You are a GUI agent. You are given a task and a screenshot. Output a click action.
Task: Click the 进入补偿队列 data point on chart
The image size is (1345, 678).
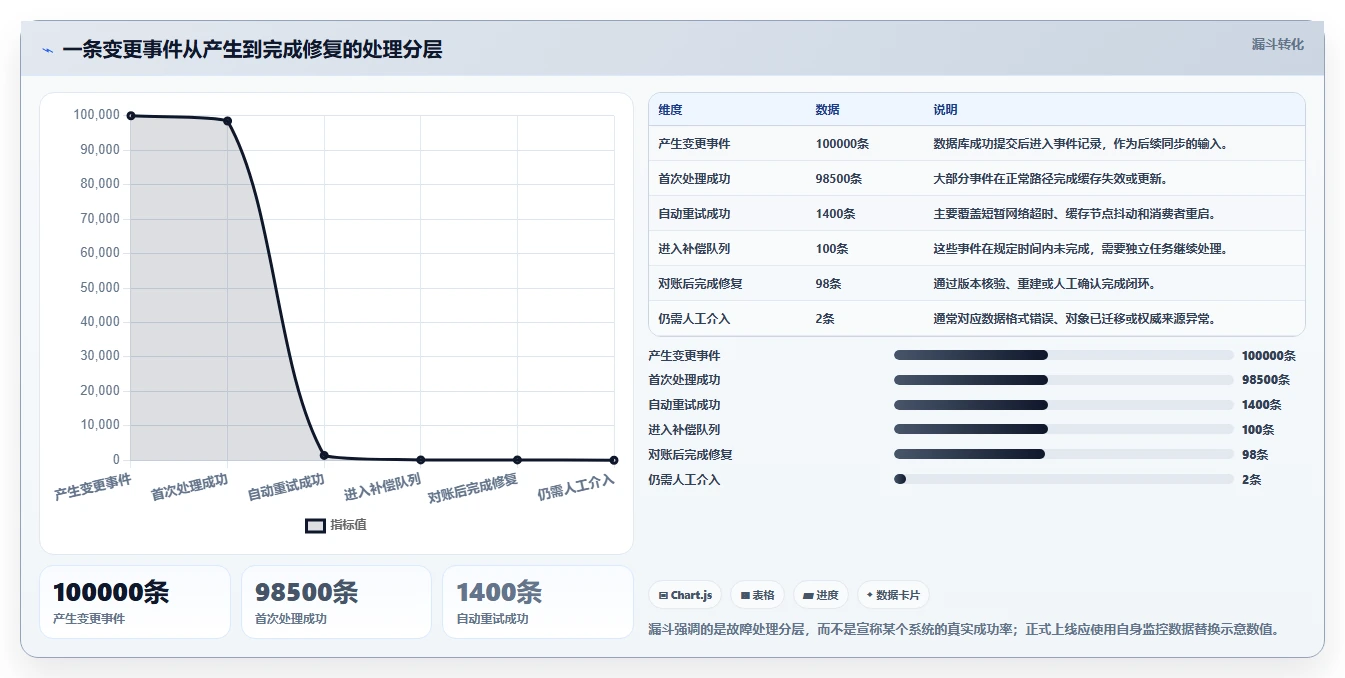(420, 460)
